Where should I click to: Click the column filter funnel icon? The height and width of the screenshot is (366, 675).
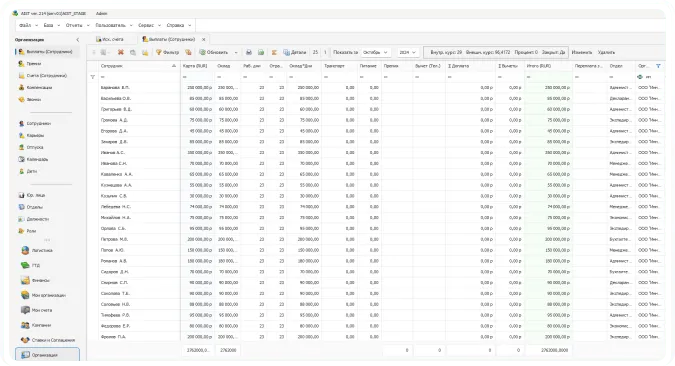click(x=658, y=66)
